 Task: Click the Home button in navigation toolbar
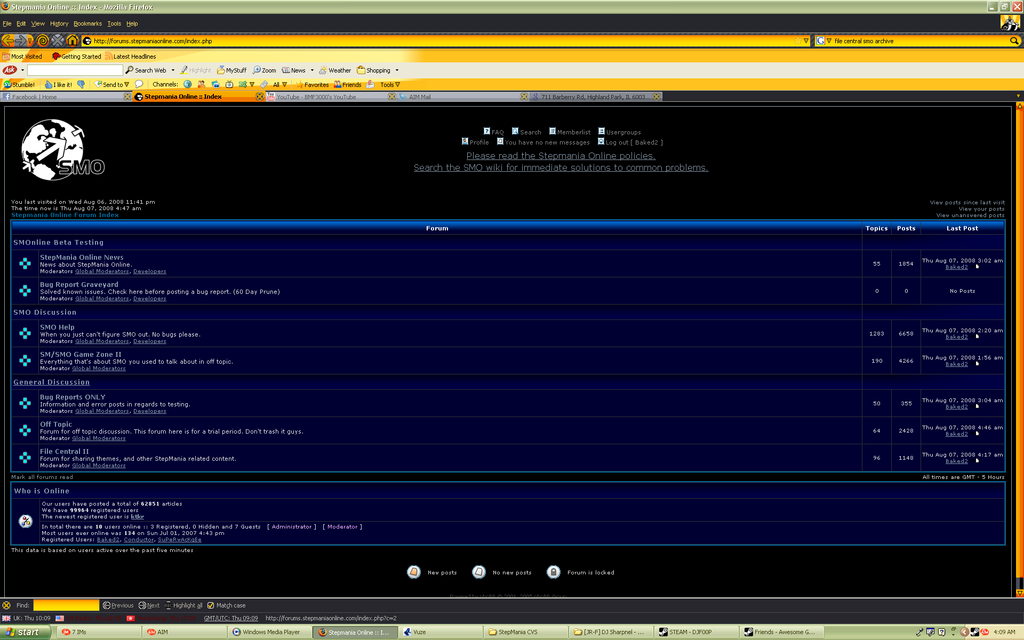72,41
